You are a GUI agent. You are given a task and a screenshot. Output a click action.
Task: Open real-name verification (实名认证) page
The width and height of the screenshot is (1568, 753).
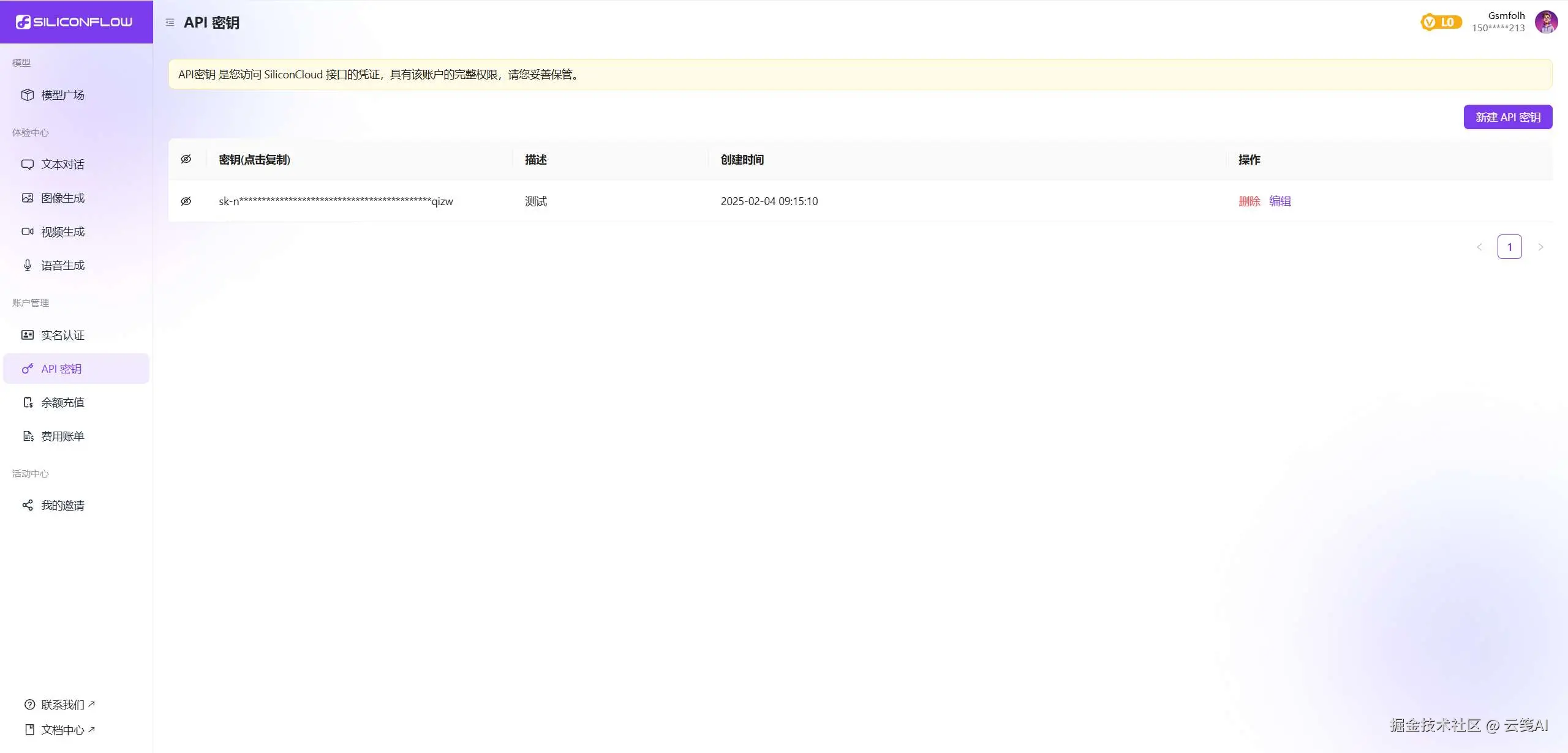(x=62, y=335)
